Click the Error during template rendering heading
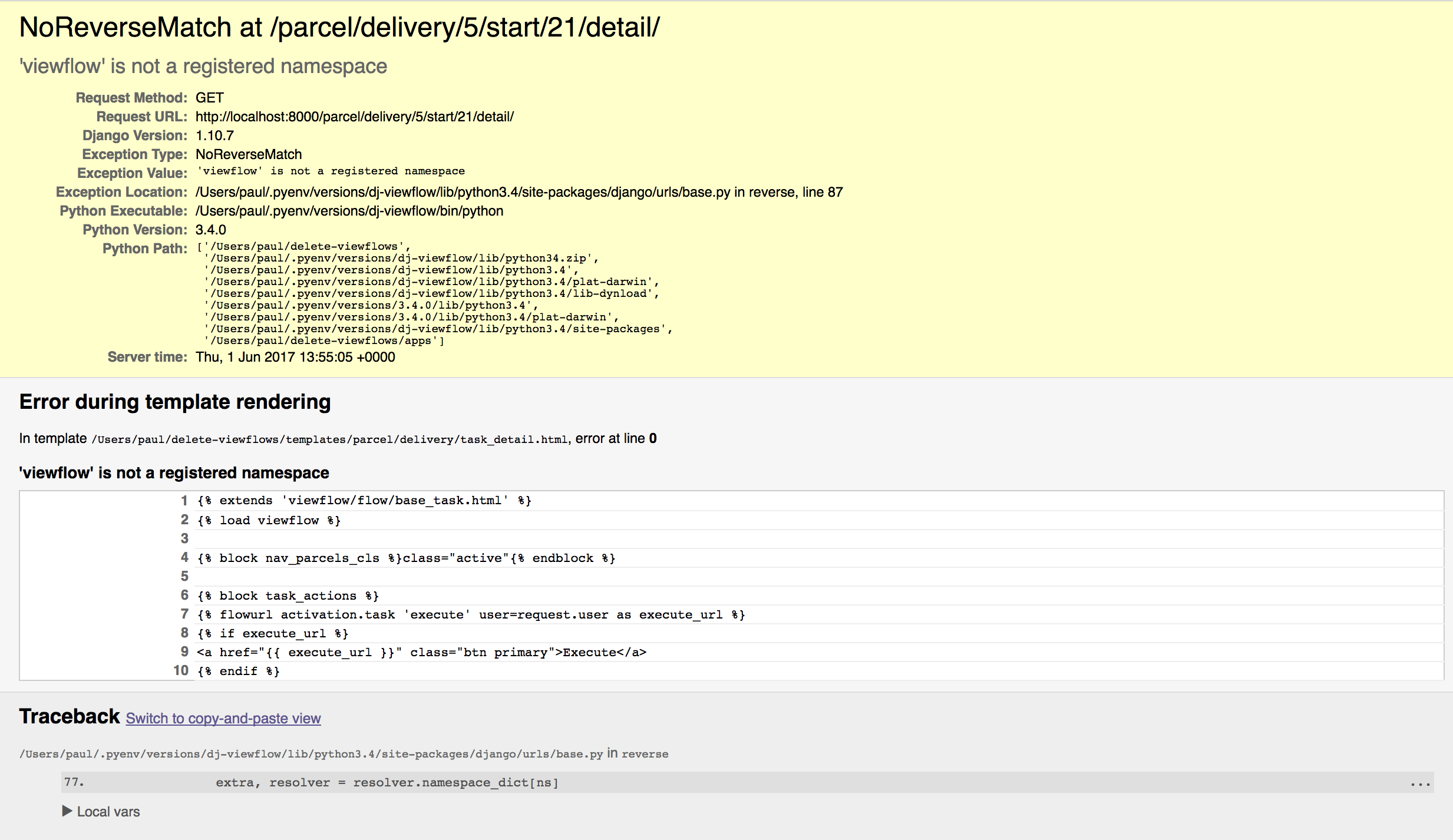 [175, 402]
